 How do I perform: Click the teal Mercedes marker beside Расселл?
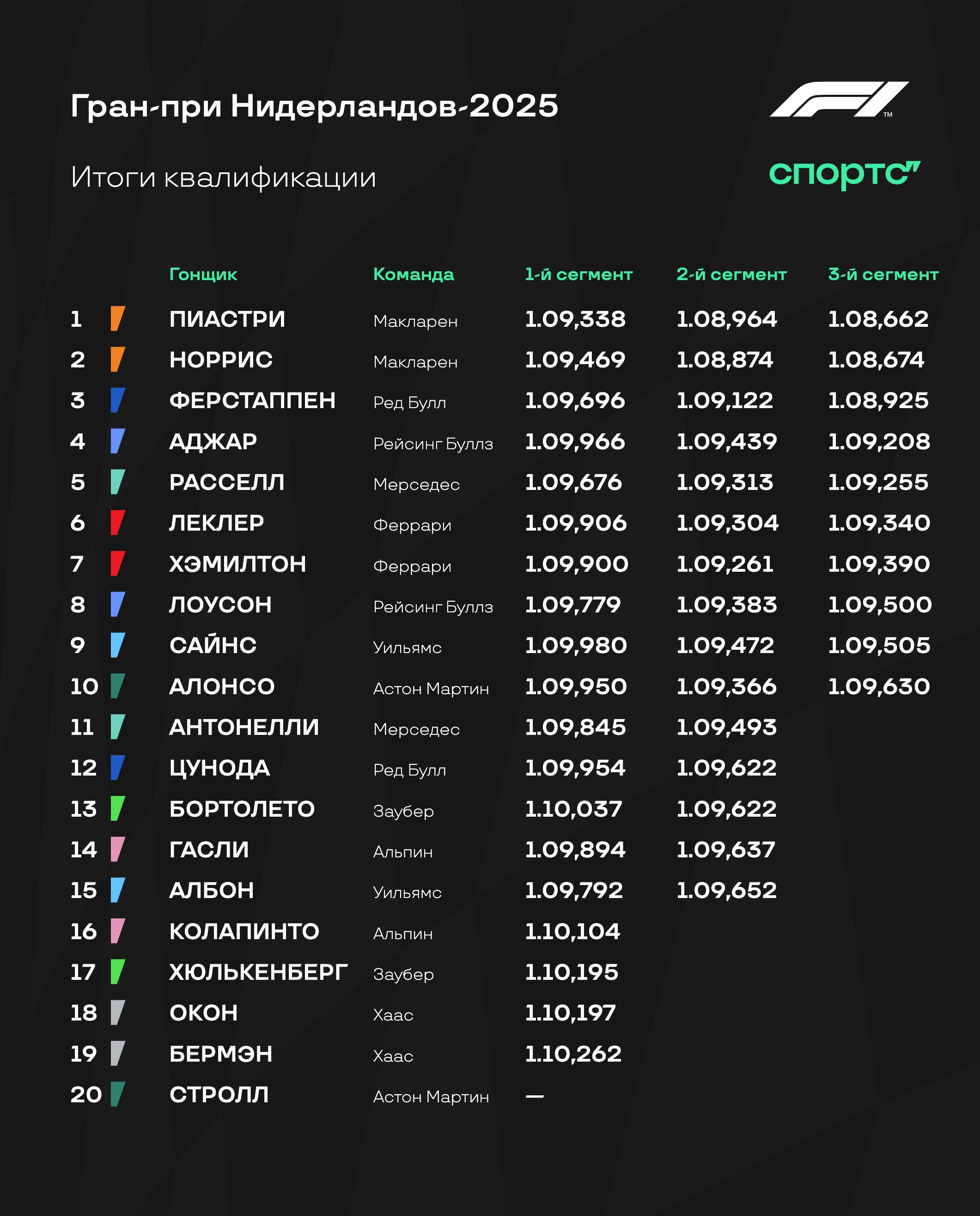[x=117, y=482]
